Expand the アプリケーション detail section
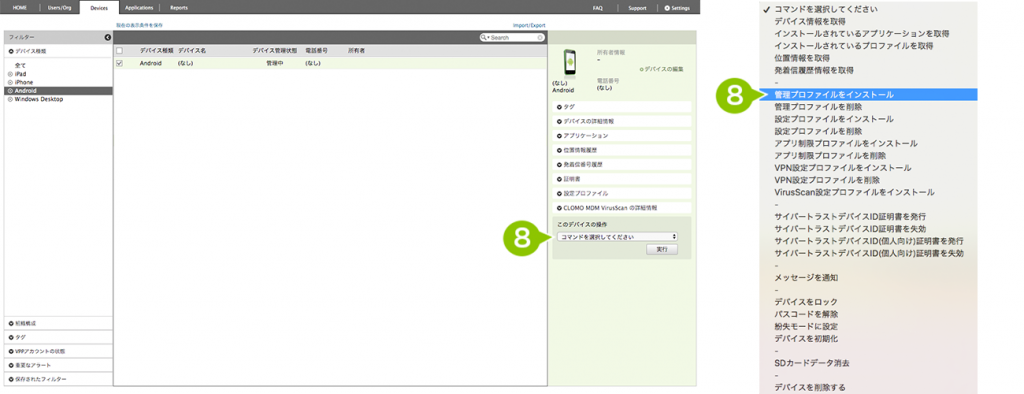 [622, 135]
